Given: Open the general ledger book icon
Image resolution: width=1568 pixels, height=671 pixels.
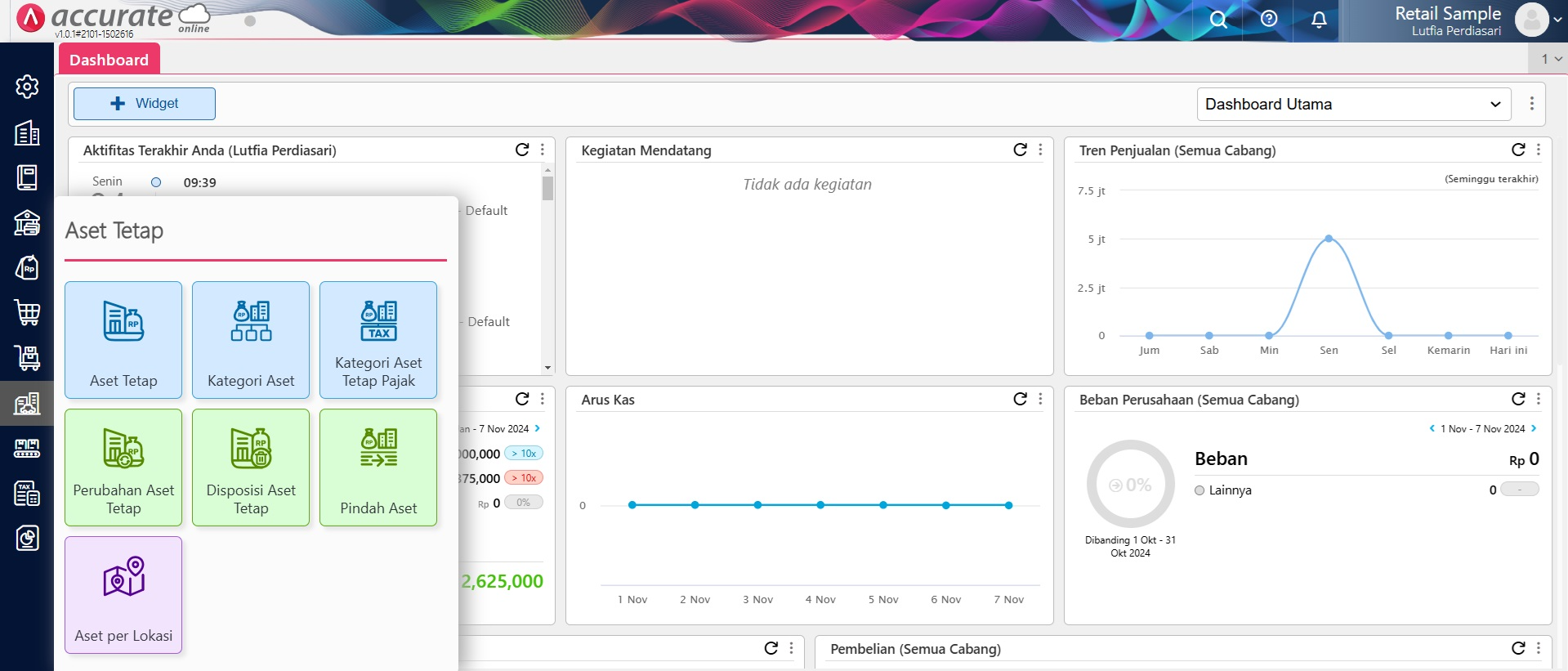Looking at the screenshot, I should [27, 177].
